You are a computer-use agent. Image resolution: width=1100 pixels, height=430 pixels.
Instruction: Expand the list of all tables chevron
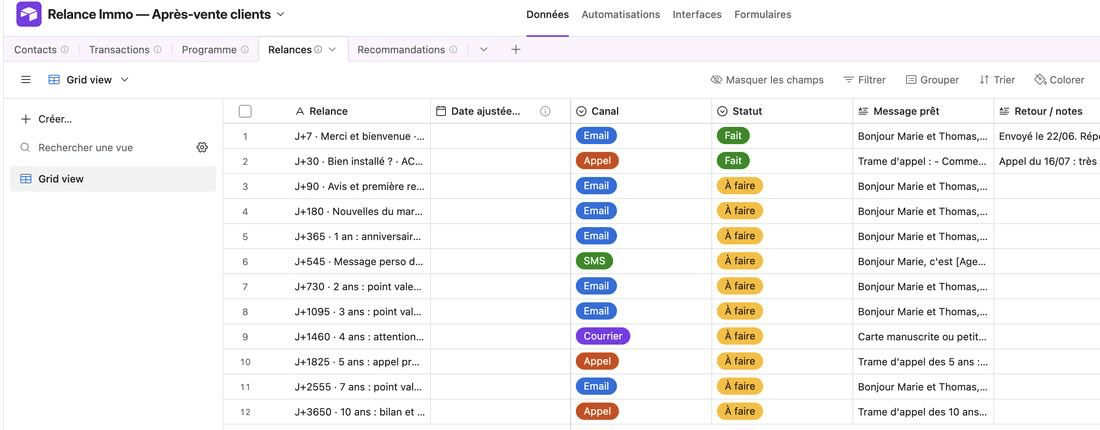(483, 50)
